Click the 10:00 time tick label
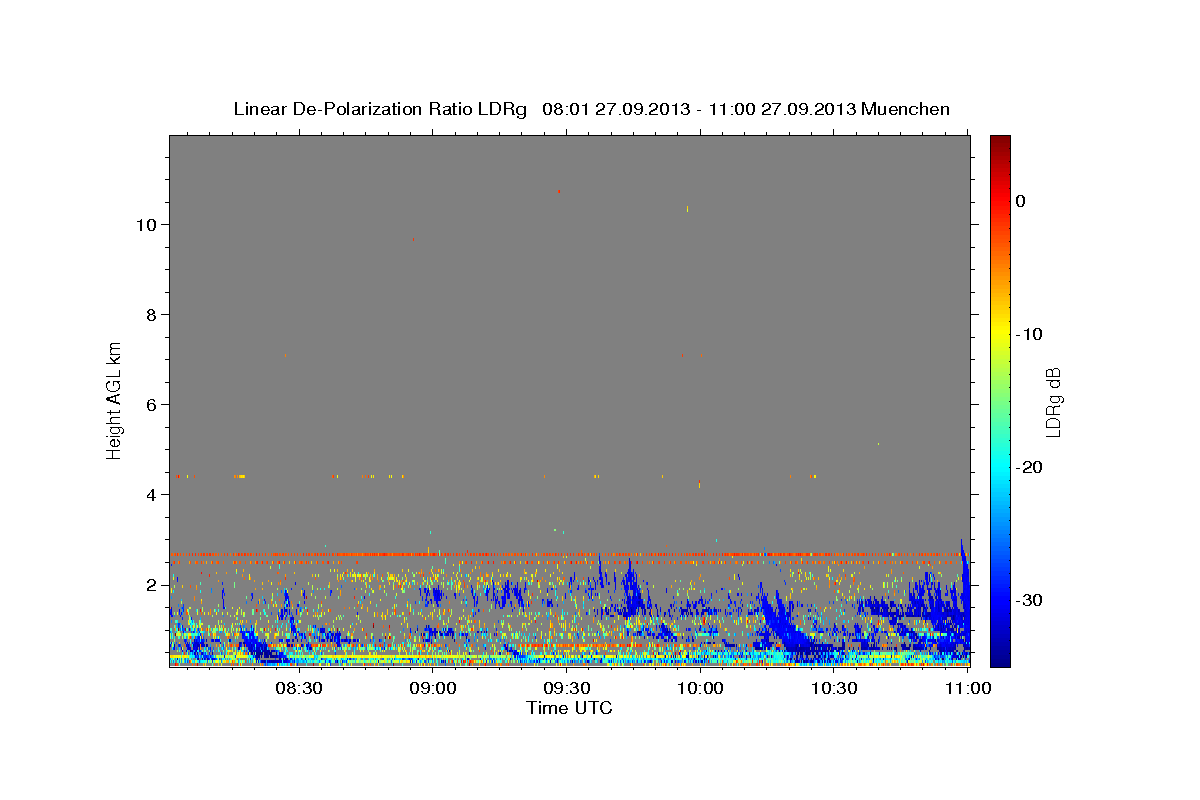The image size is (1200, 800). tap(700, 688)
